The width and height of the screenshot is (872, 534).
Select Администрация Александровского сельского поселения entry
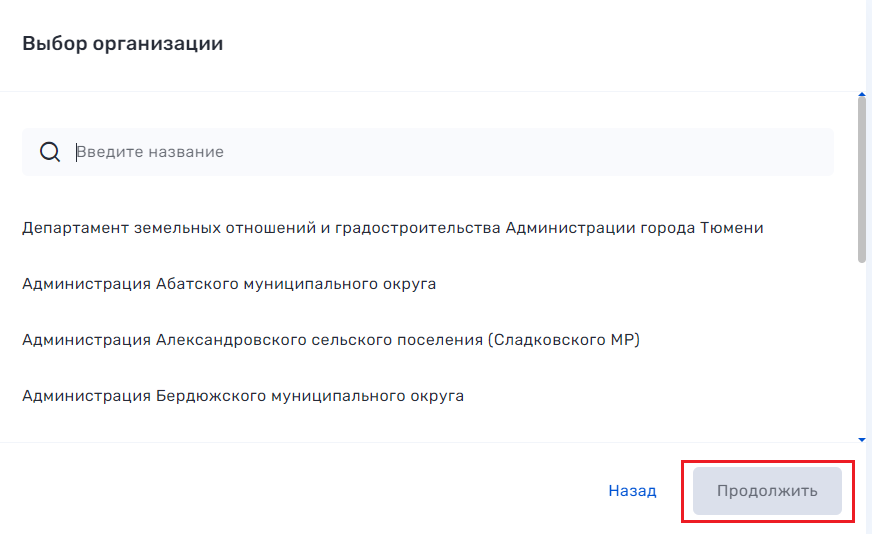click(330, 340)
